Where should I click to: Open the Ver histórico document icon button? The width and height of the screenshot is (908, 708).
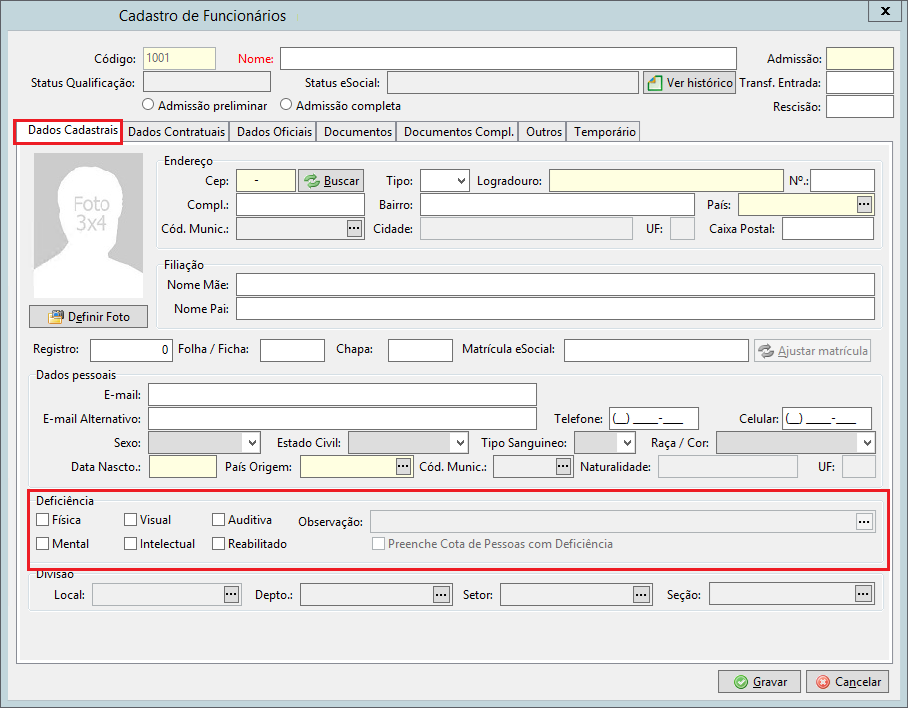tap(689, 83)
